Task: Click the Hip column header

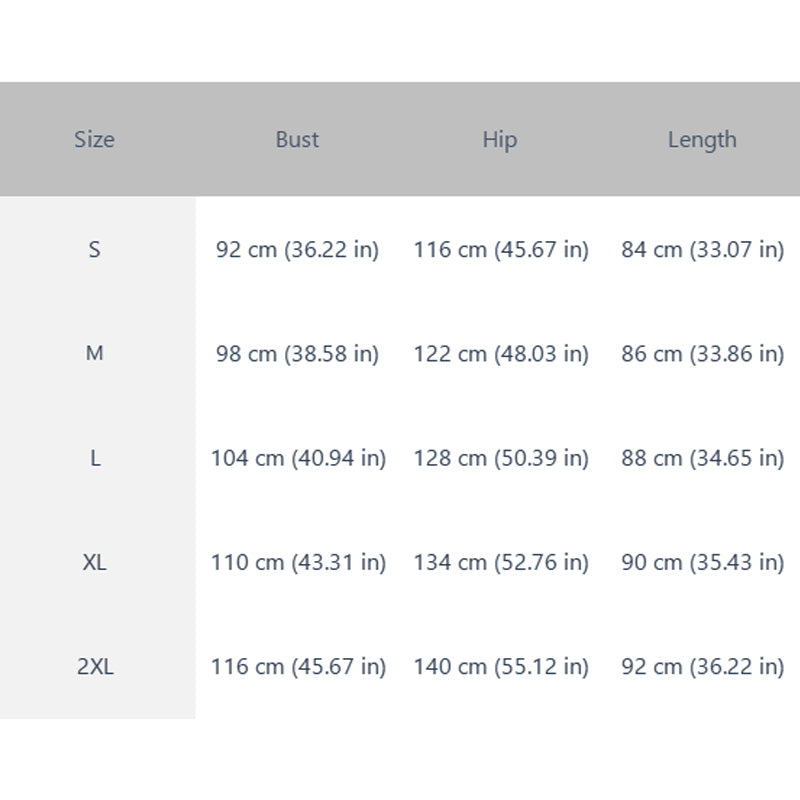Action: pyautogui.click(x=500, y=140)
